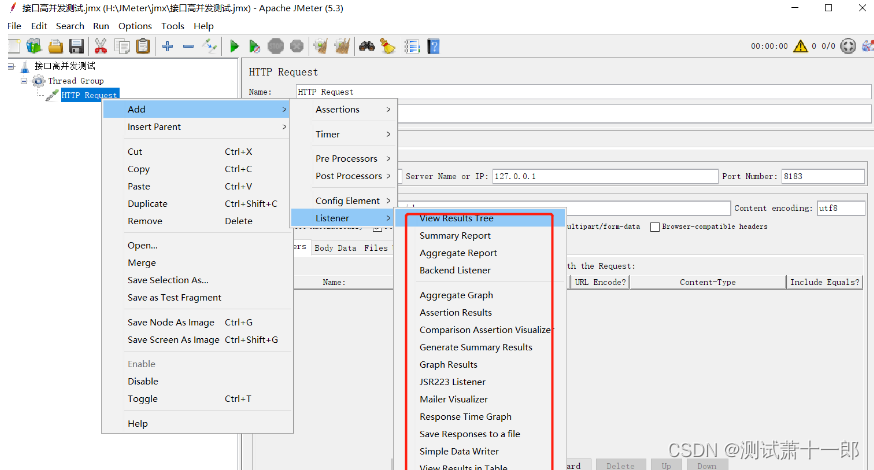The image size is (874, 470).
Task: Open the File menu
Action: pos(14,26)
